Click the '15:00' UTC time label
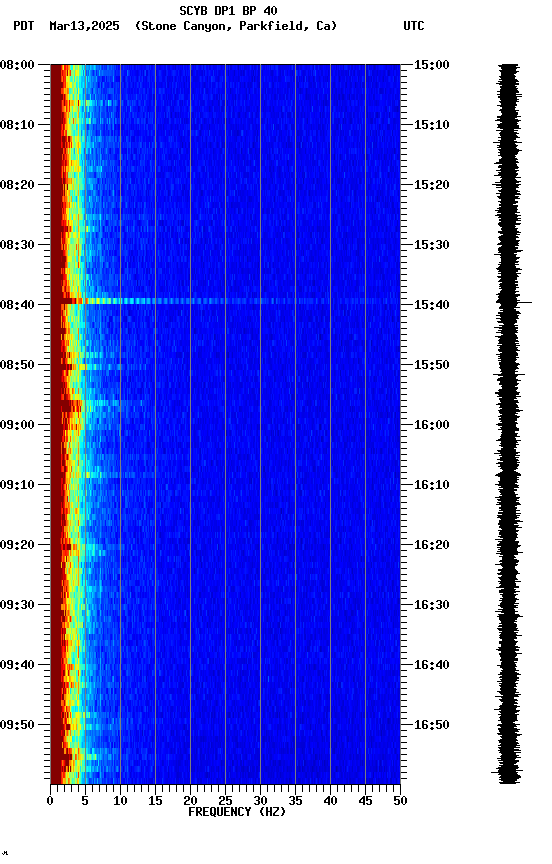This screenshot has height=864, width=552. click(x=432, y=65)
